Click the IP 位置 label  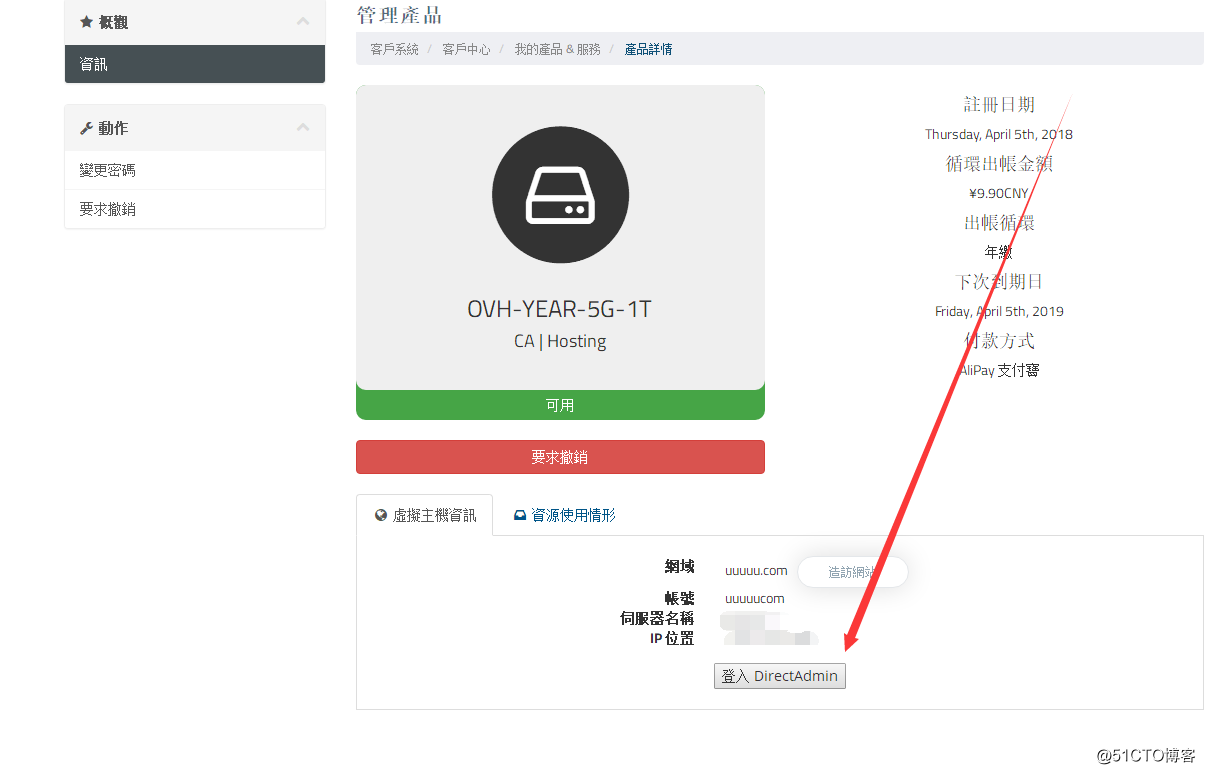click(x=672, y=638)
